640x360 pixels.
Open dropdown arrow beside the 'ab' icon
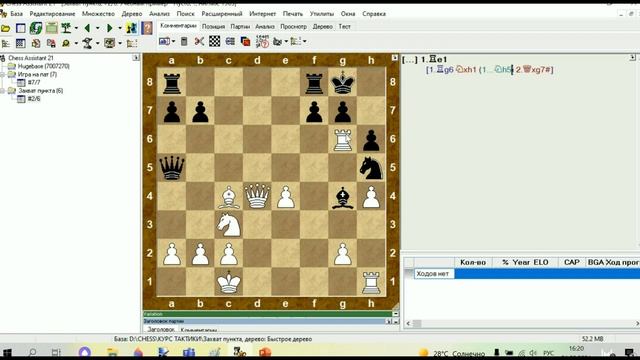point(173,42)
